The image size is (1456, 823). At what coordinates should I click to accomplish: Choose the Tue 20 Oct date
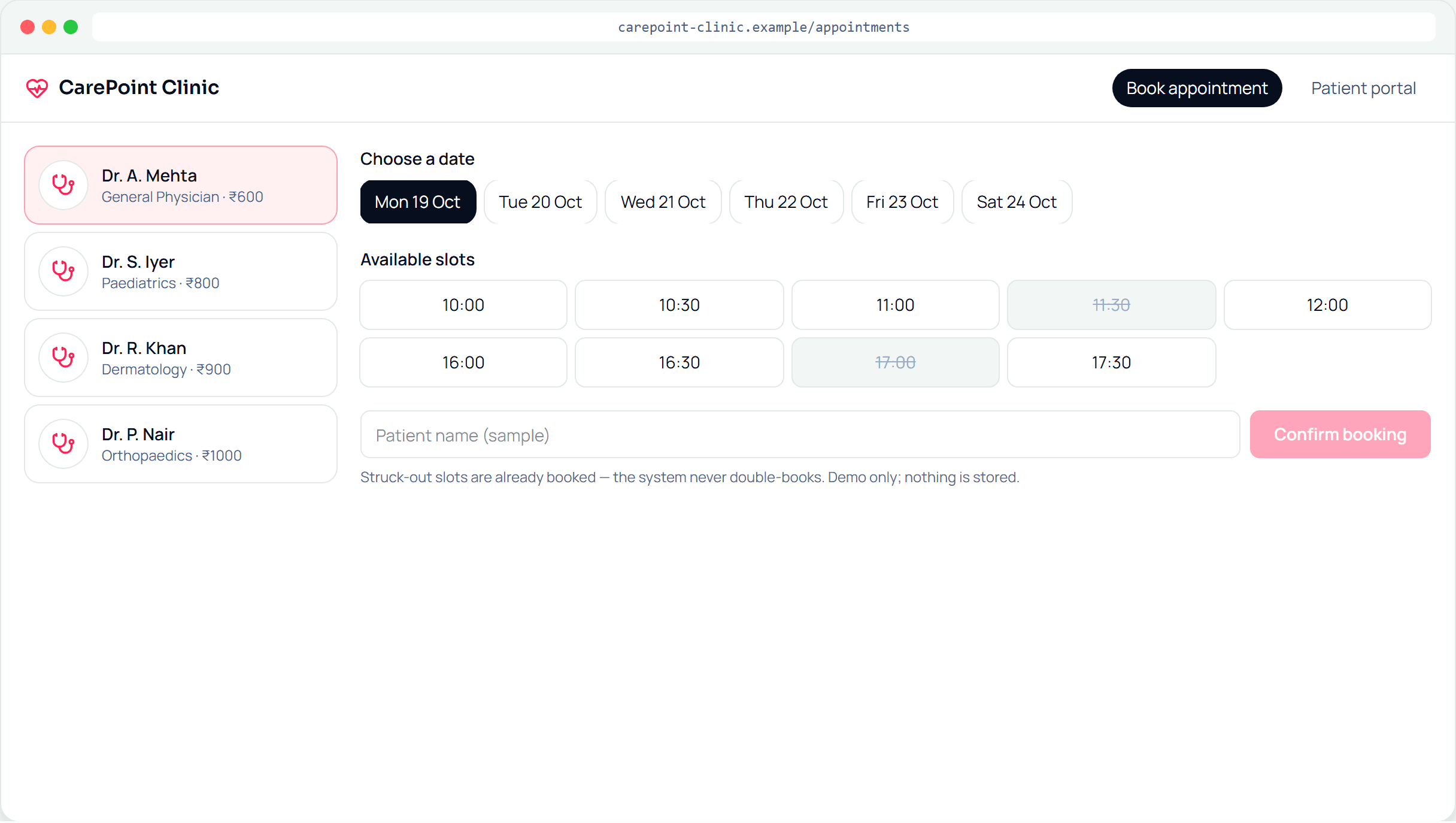point(541,202)
